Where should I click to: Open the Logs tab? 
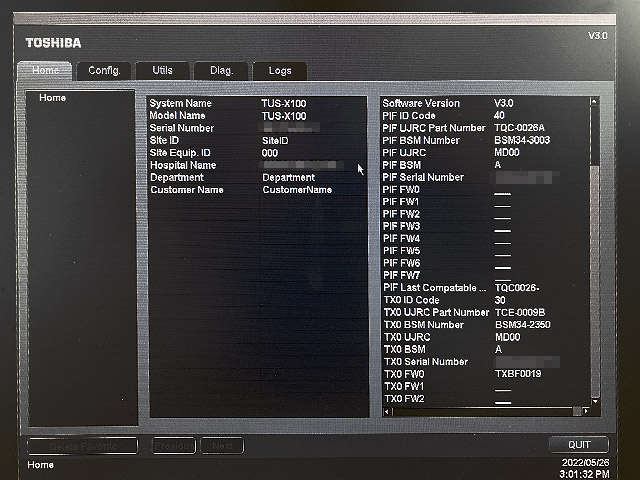[x=280, y=71]
